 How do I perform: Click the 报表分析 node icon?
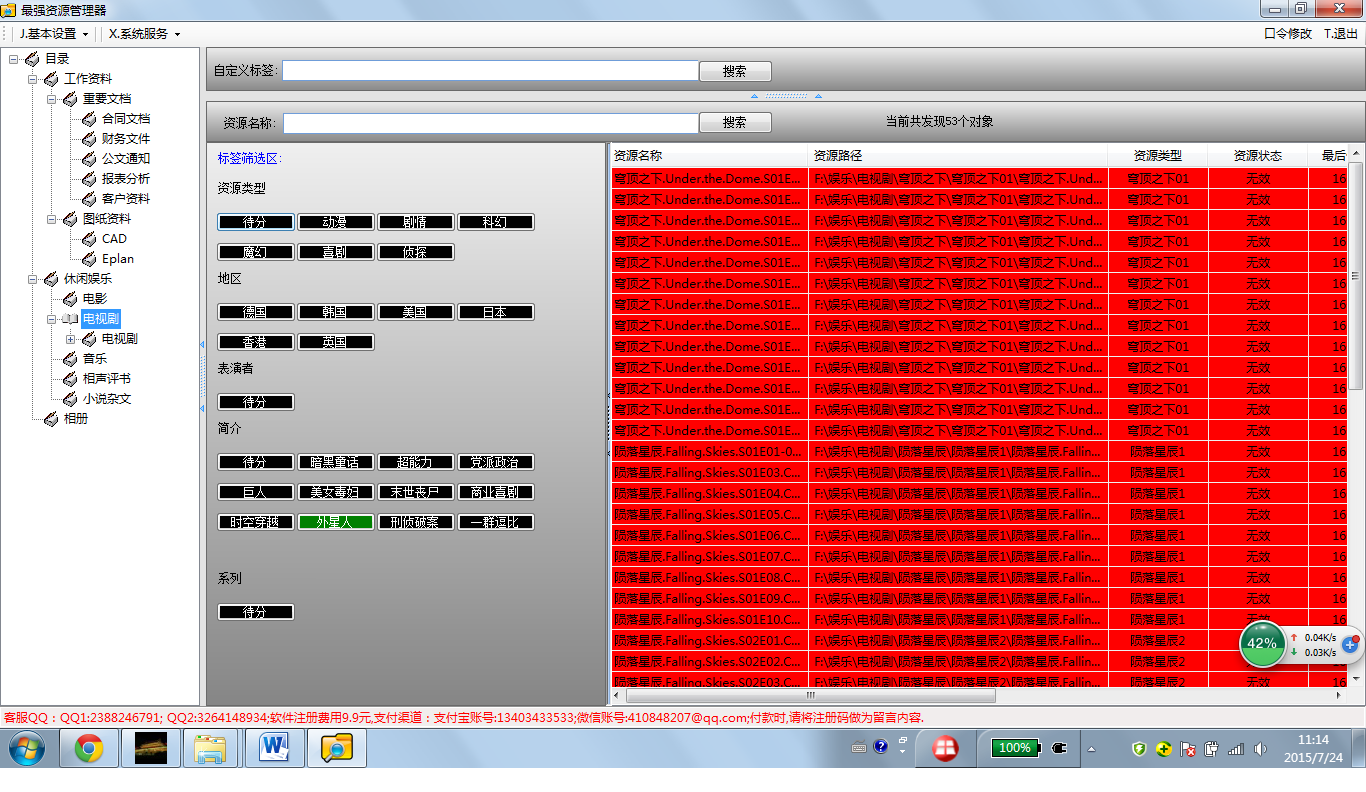click(89, 179)
